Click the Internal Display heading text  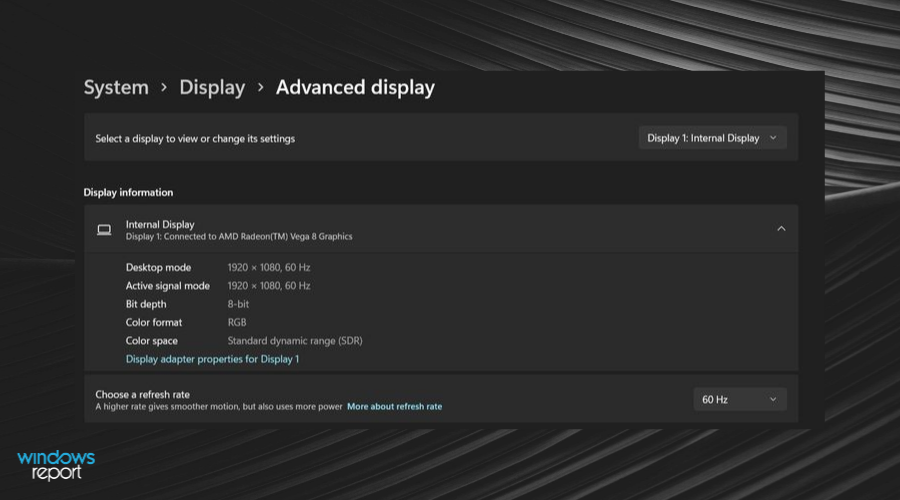click(x=160, y=224)
